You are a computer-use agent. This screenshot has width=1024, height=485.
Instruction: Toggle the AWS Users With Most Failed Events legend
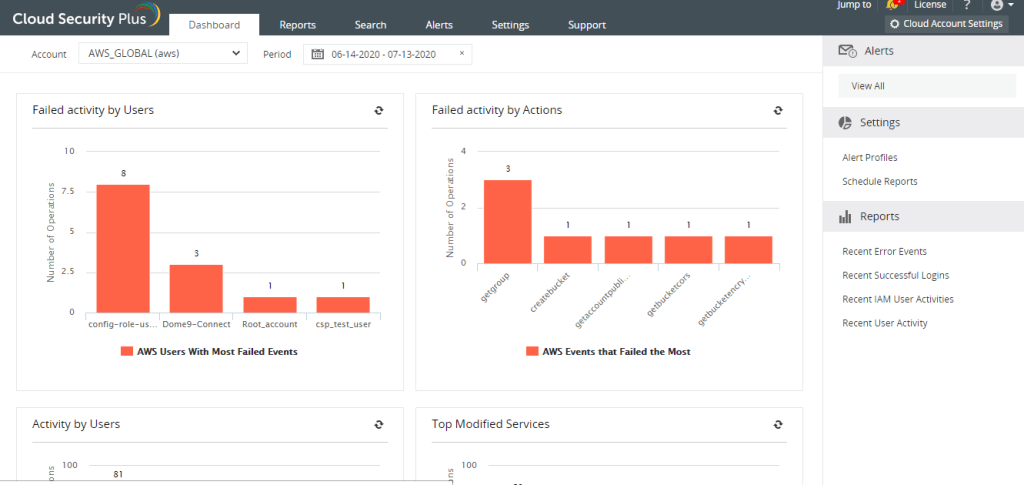coord(209,352)
